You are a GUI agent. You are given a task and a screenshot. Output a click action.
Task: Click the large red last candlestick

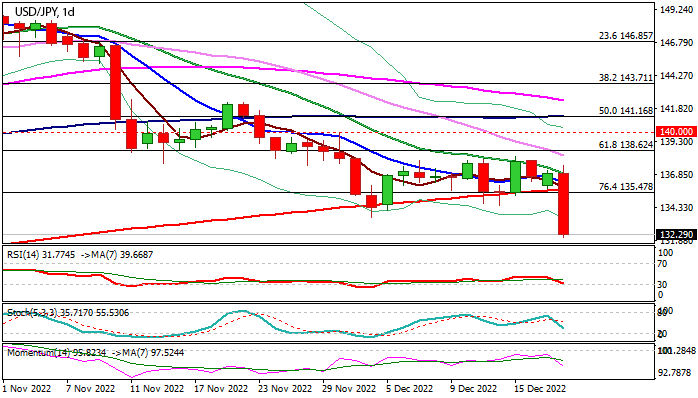tap(564, 203)
